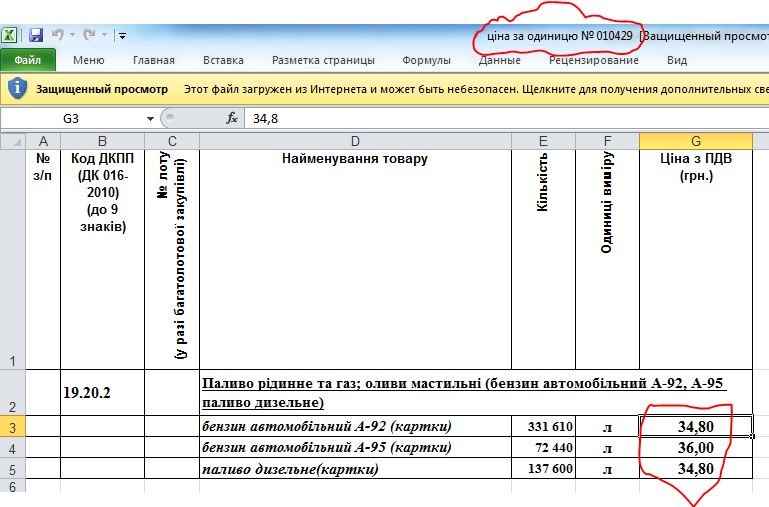Click the Name Box showing G3
Viewport: 769px width, 507px height.
72,119
